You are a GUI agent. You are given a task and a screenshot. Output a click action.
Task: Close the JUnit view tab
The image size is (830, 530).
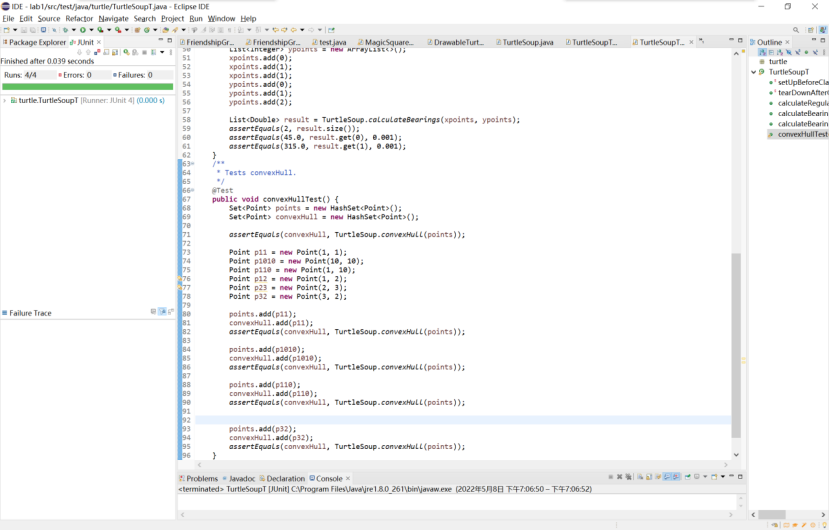click(x=98, y=42)
